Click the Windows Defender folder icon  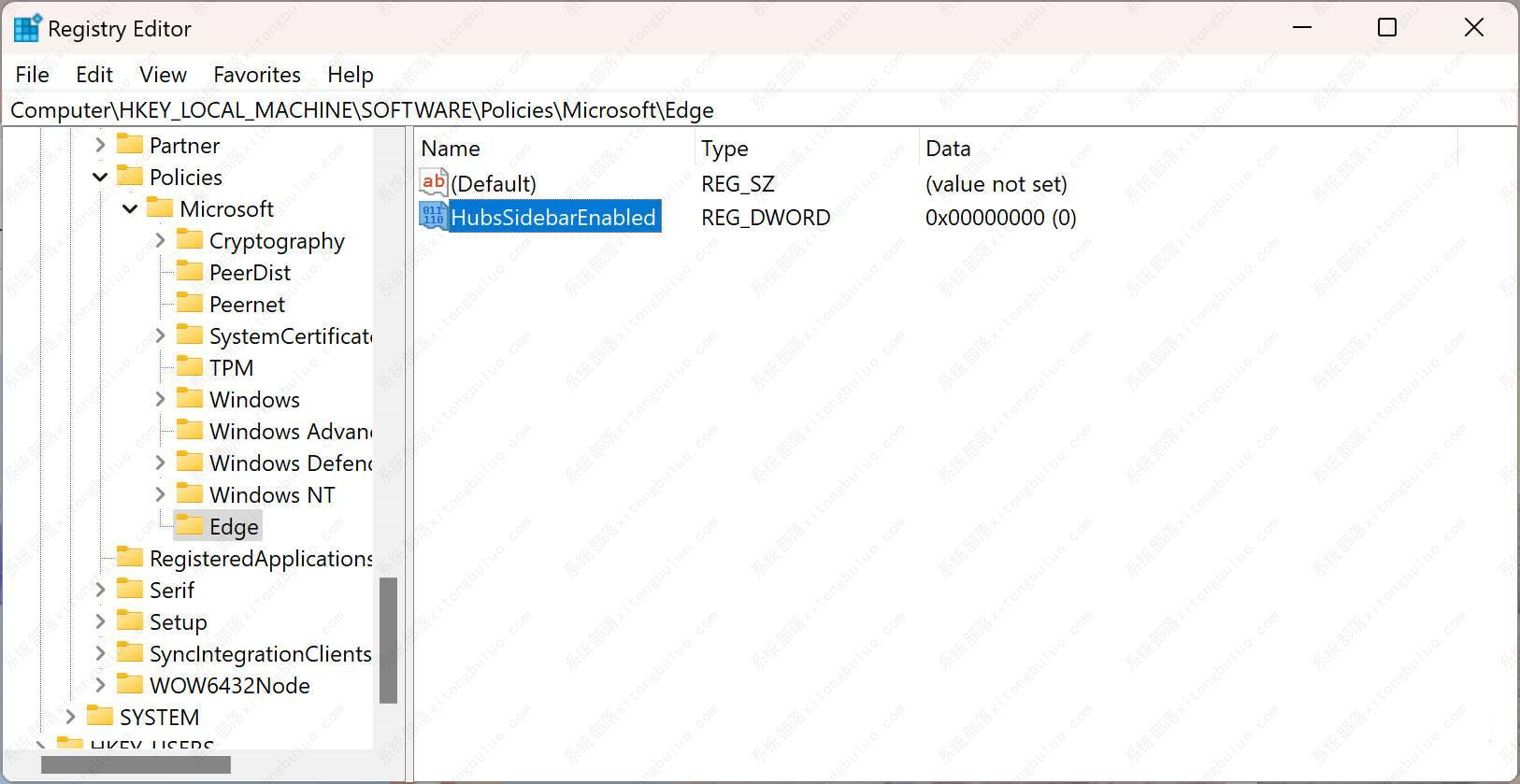(190, 463)
